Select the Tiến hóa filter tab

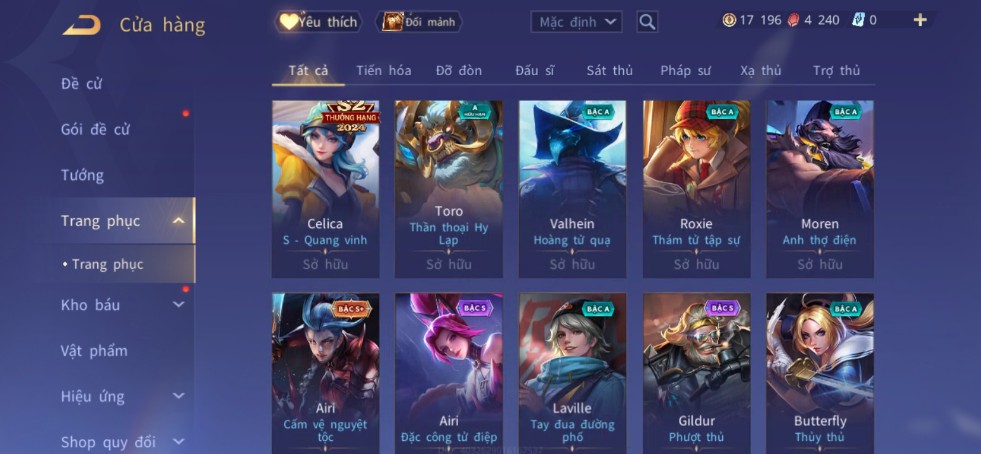pos(384,71)
